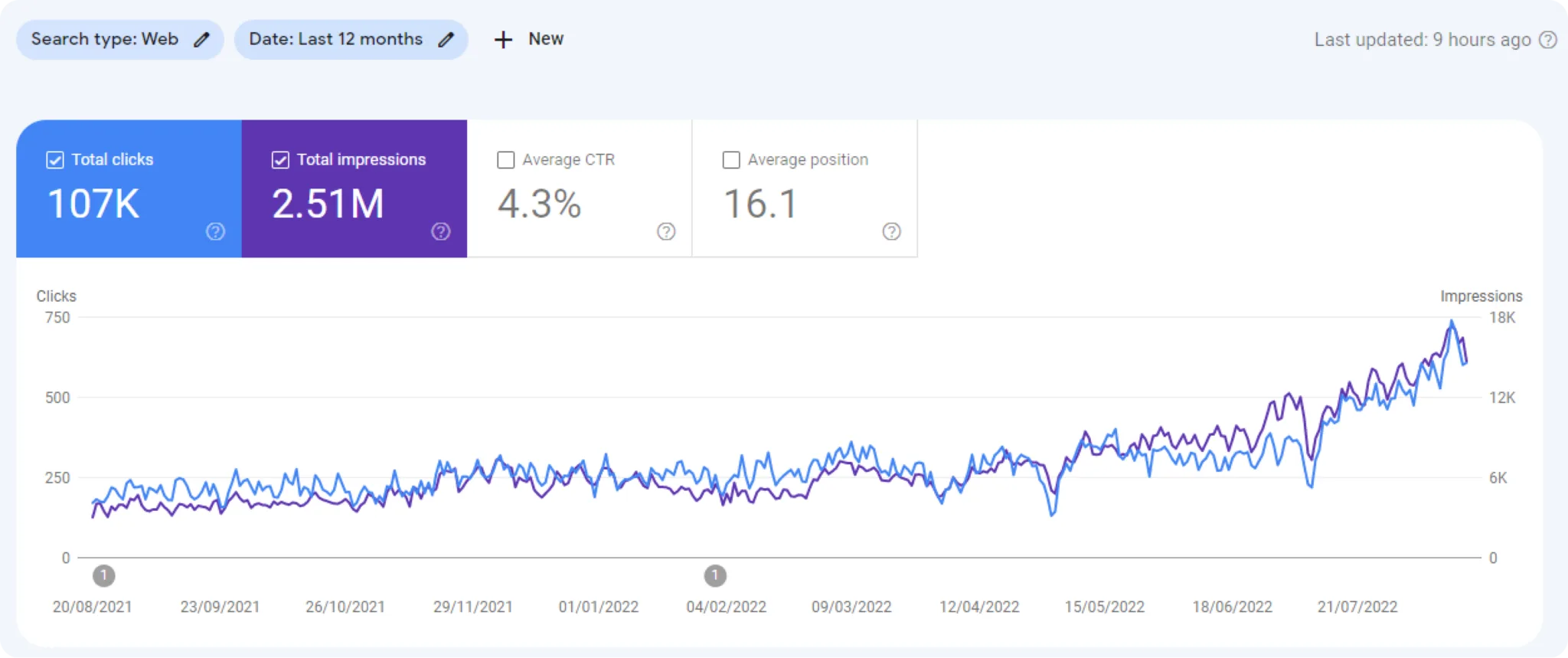Enable the Average CTR checkbox
Image resolution: width=1568 pixels, height=658 pixels.
pyautogui.click(x=506, y=160)
